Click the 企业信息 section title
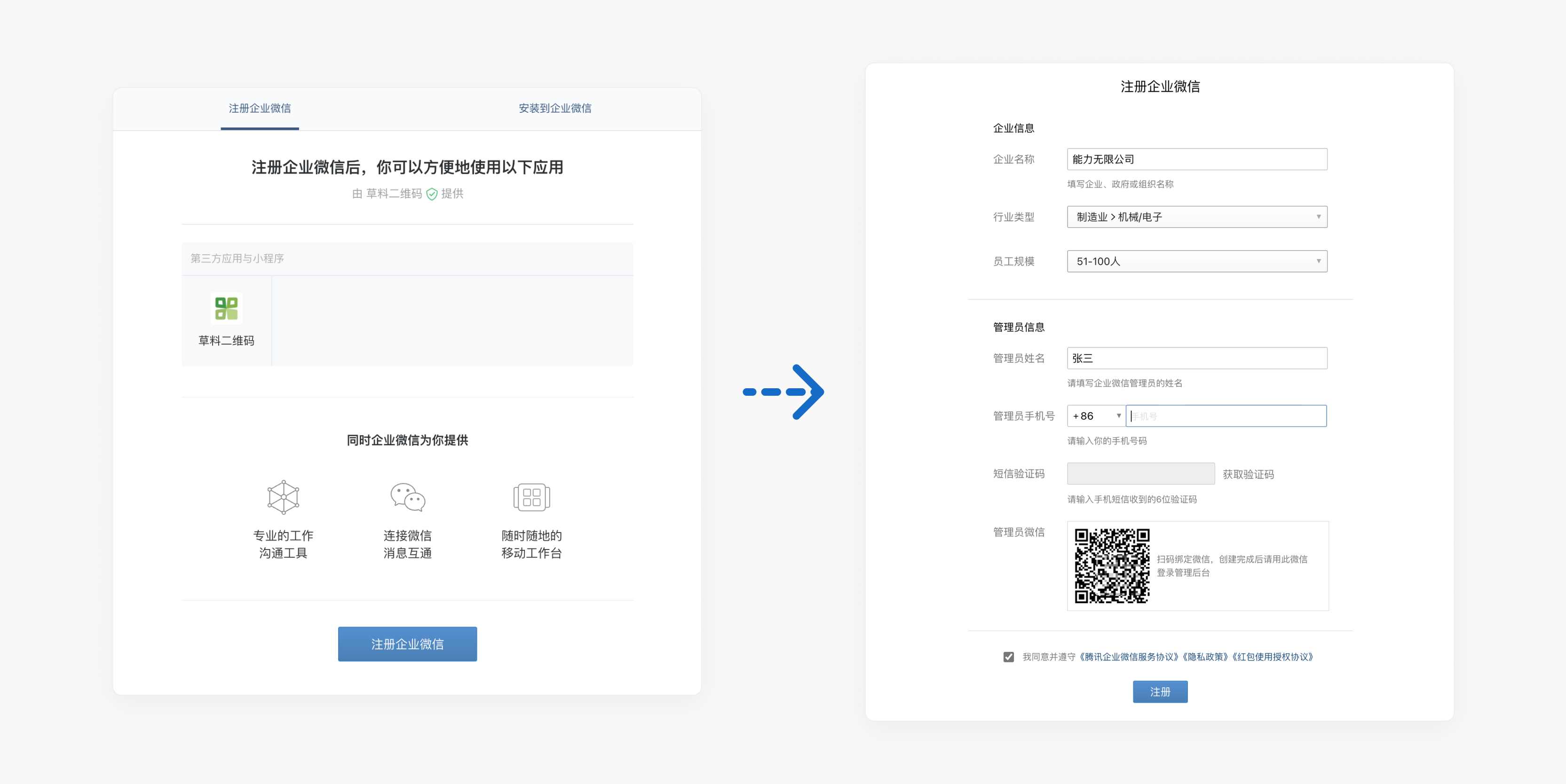Viewport: 1566px width, 784px height. click(1013, 128)
